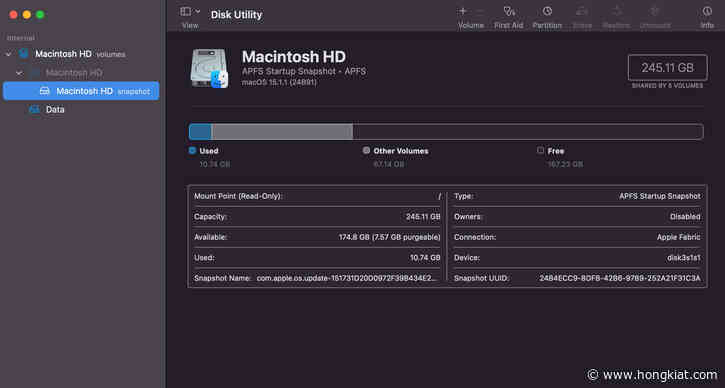This screenshot has height=388, width=725.
Task: Click the Device value disk3s1s1
Action: 684,258
